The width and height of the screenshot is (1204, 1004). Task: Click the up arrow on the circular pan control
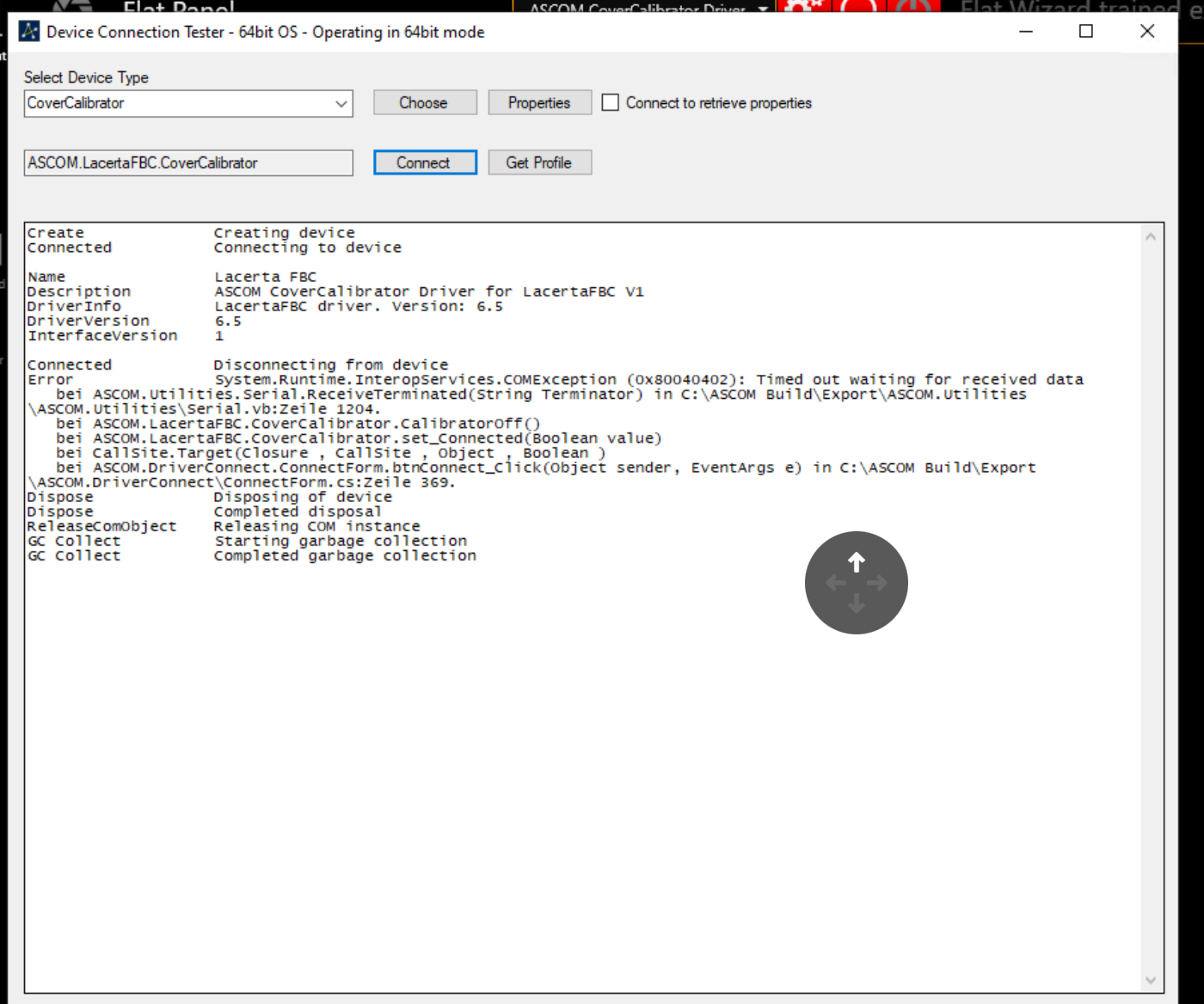pyautogui.click(x=856, y=562)
